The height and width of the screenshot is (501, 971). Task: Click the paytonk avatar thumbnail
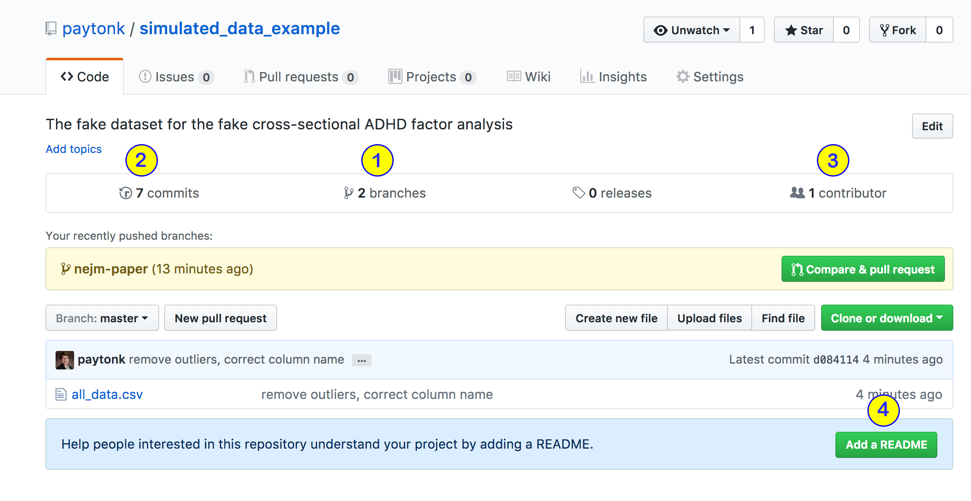pos(64,360)
